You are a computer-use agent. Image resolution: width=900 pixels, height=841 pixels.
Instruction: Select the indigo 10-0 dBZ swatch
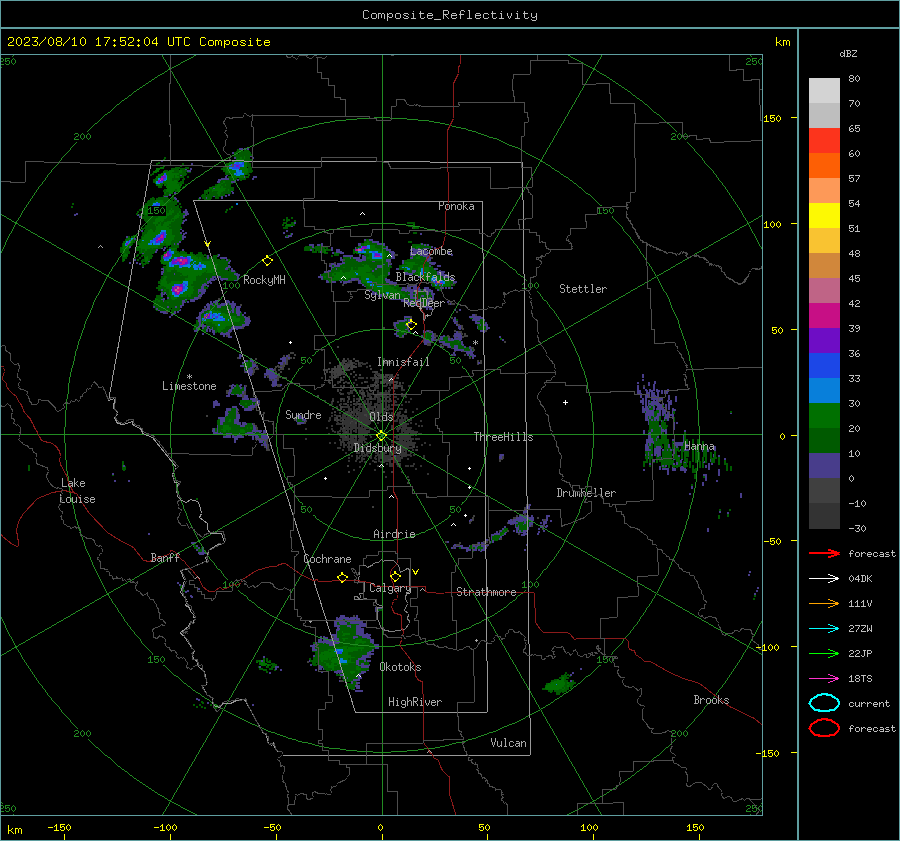(824, 465)
